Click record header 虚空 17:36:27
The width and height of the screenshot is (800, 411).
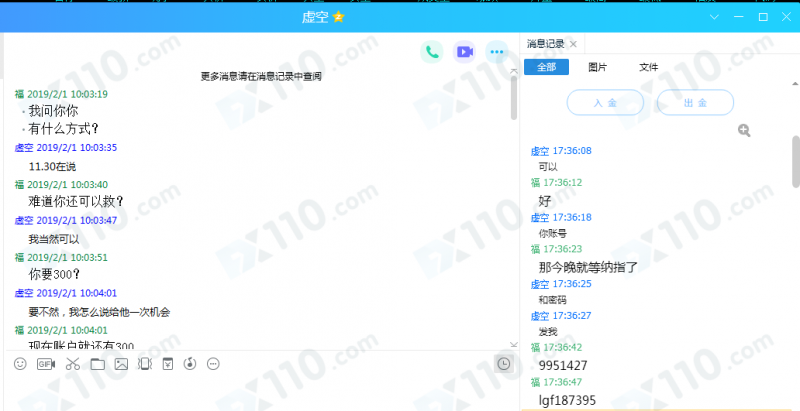point(561,316)
